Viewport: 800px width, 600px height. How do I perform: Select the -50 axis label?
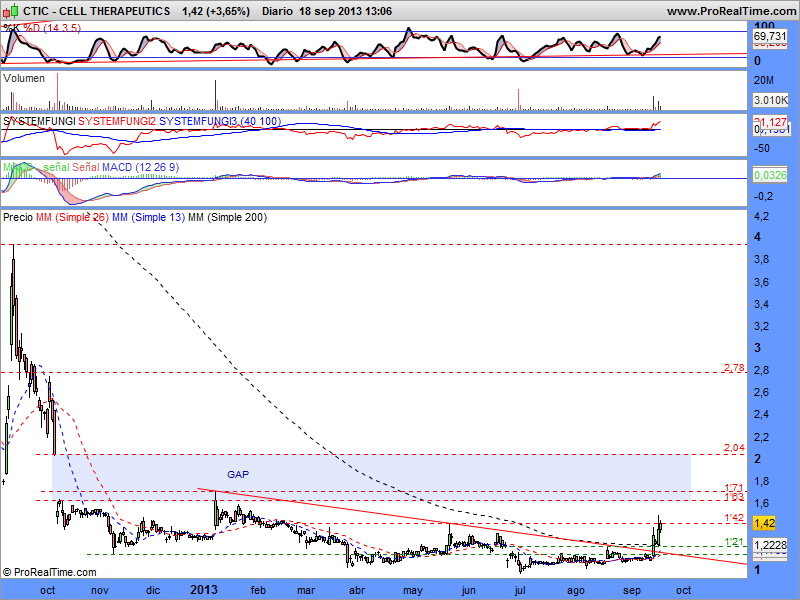click(x=762, y=148)
